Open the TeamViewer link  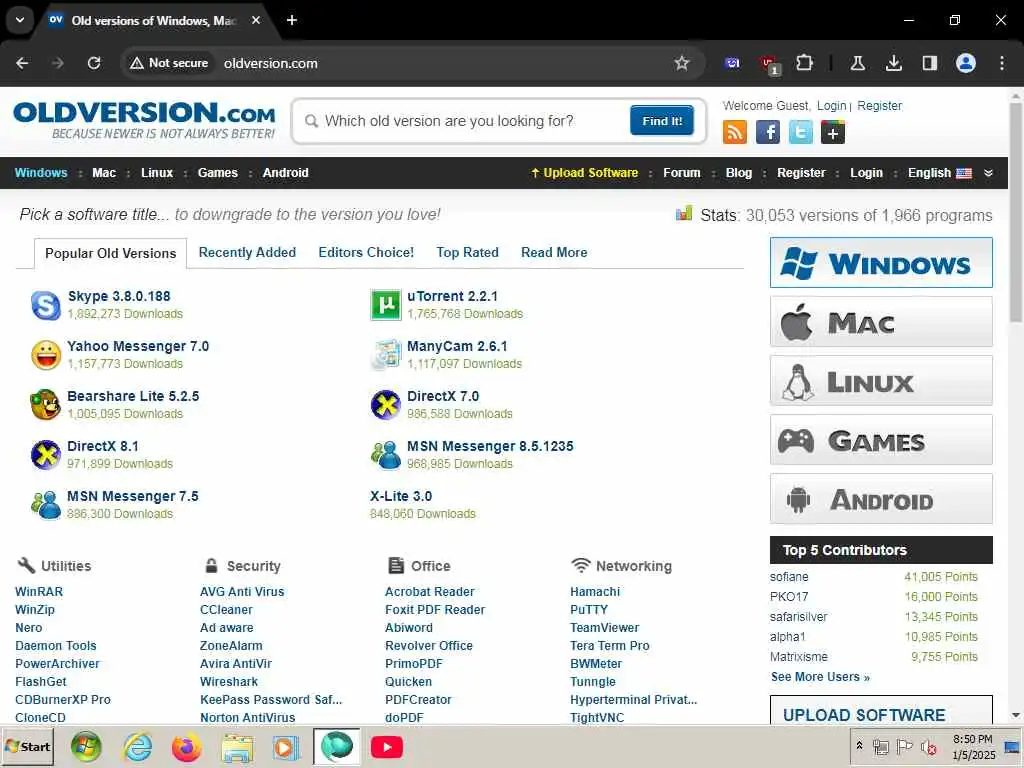[x=605, y=628]
